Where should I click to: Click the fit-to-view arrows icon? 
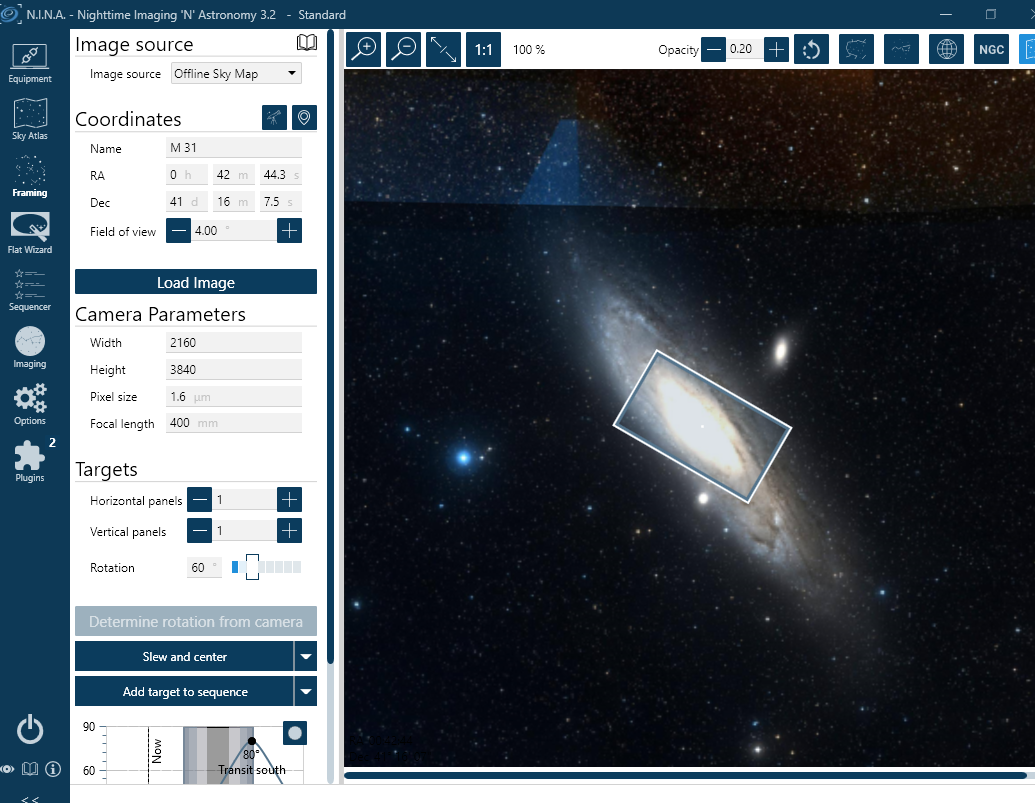[x=443, y=49]
